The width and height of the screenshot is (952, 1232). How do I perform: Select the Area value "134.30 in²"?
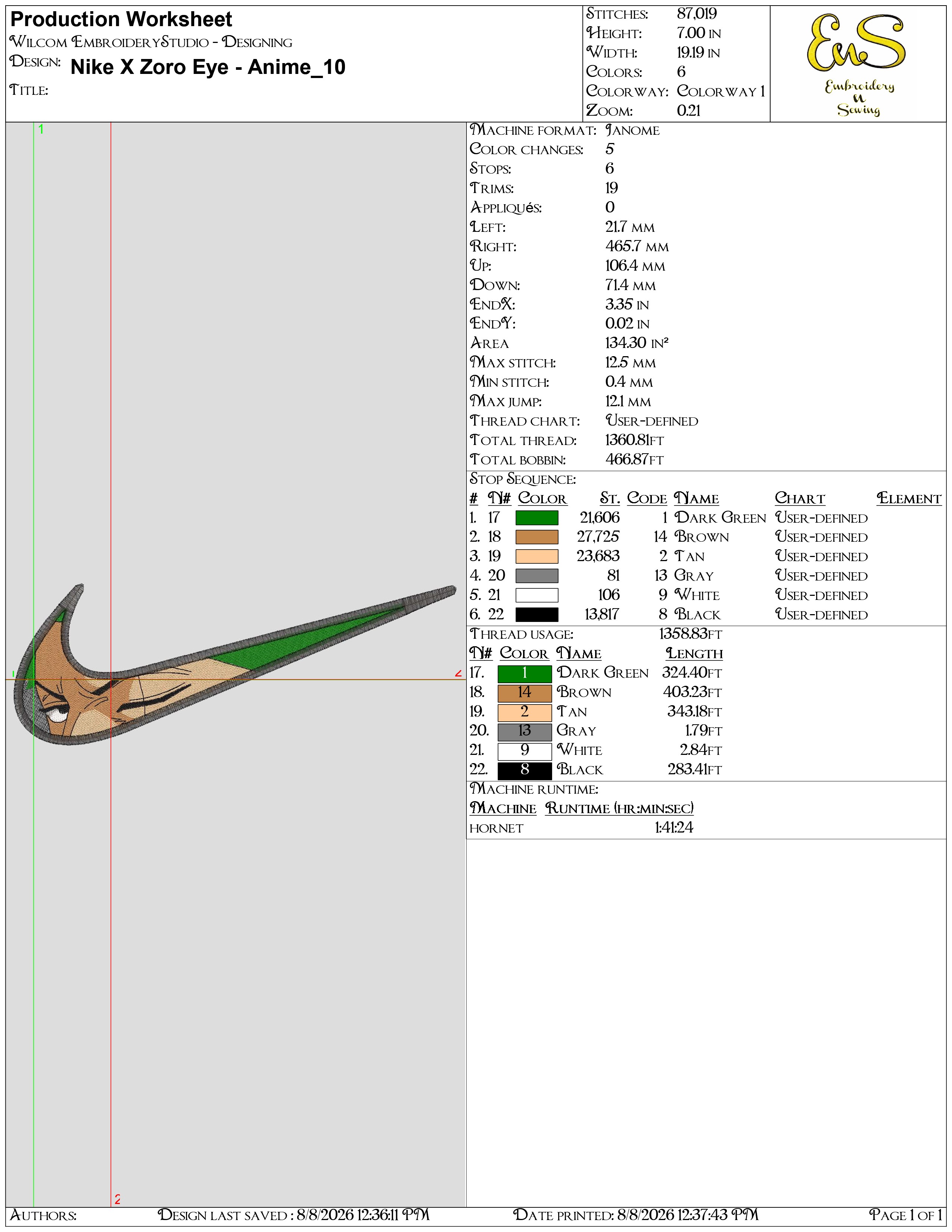coord(637,343)
